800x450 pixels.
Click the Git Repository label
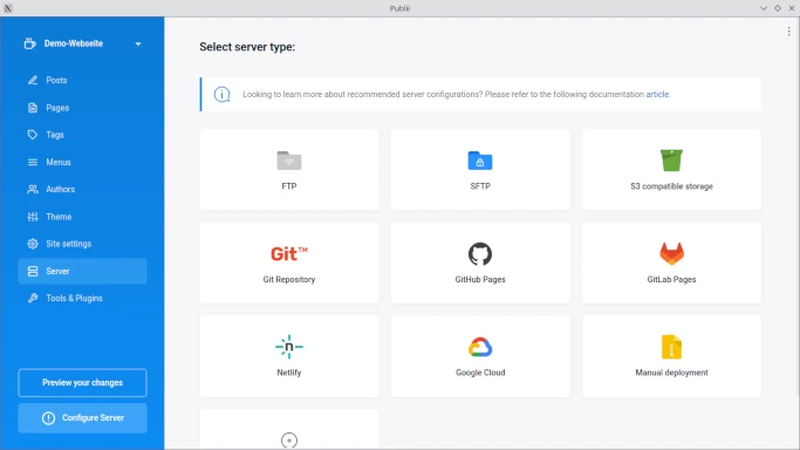pos(289,280)
